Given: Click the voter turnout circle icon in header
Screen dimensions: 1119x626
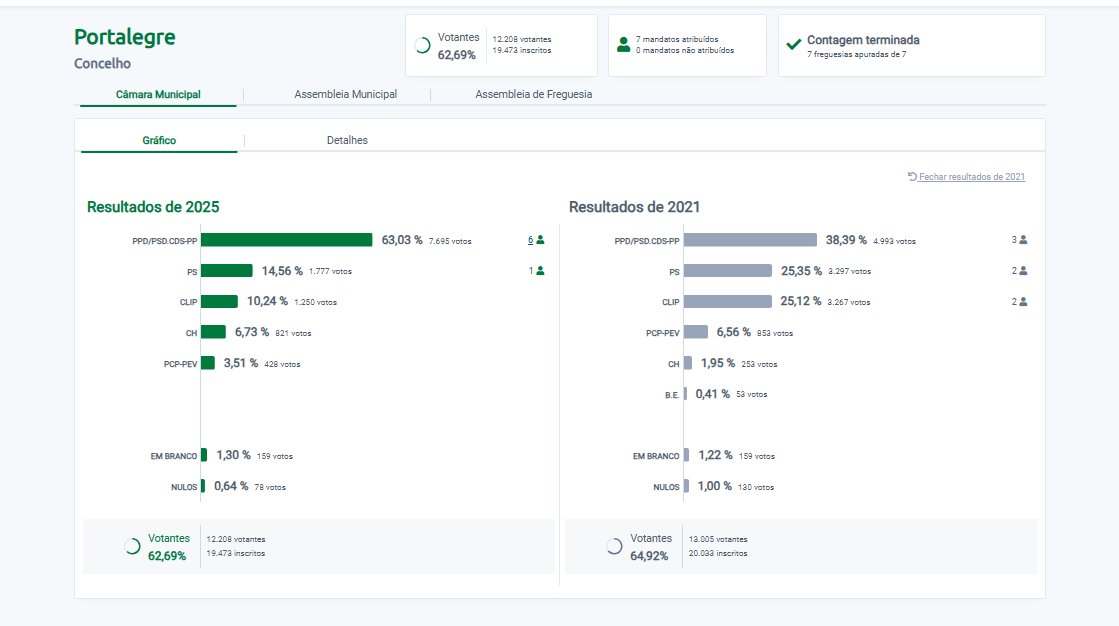Looking at the screenshot, I should (422, 45).
